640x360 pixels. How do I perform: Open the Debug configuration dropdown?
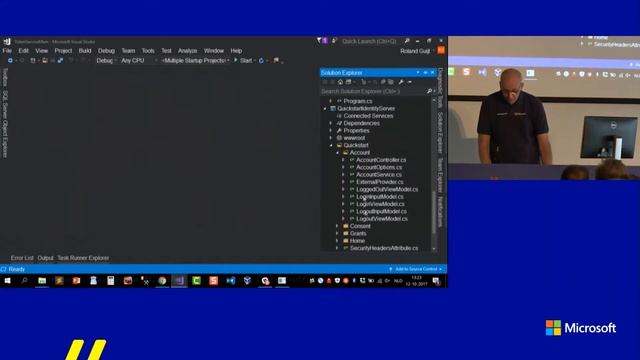[106, 60]
